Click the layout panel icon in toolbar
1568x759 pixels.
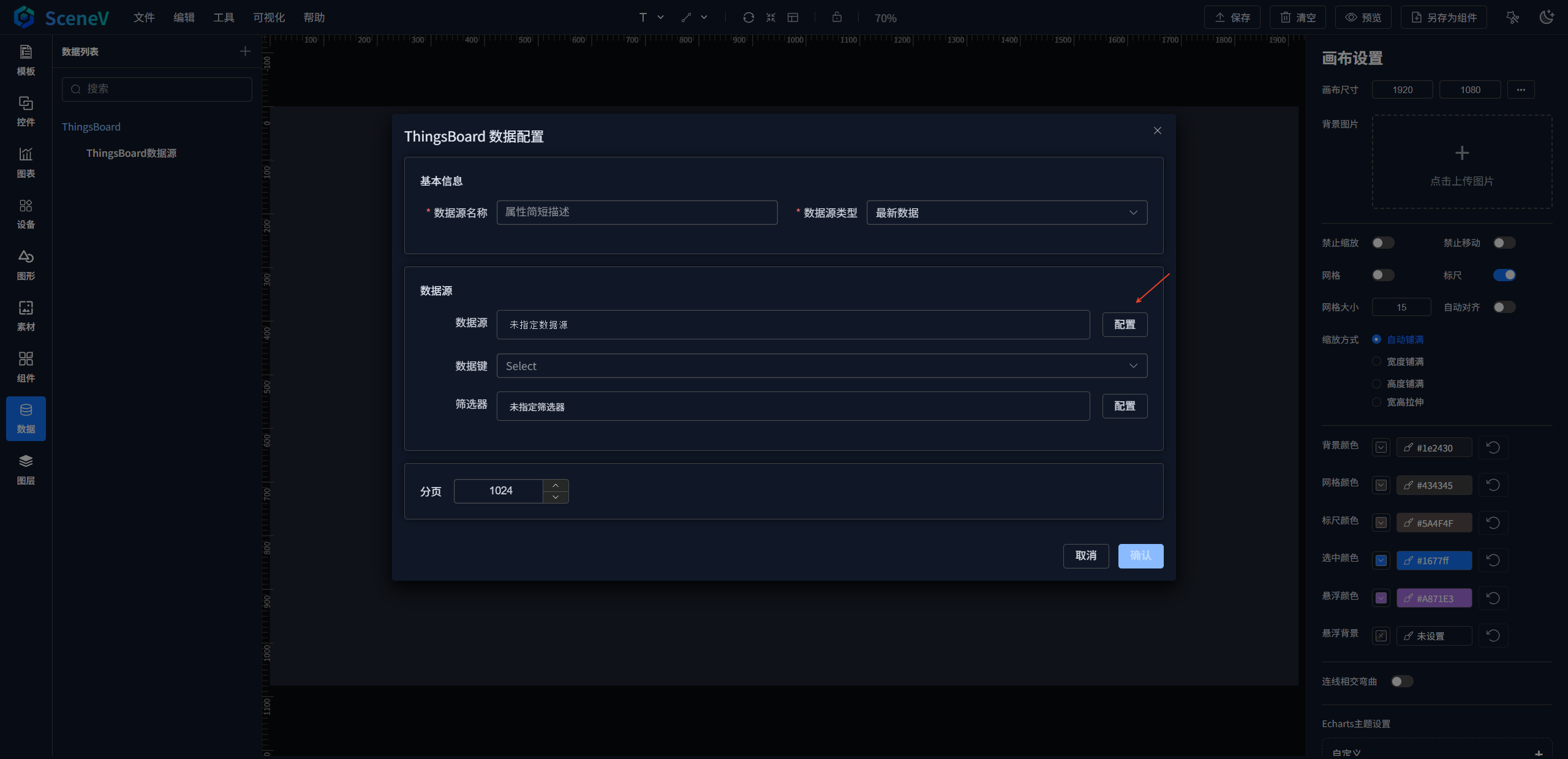793,17
